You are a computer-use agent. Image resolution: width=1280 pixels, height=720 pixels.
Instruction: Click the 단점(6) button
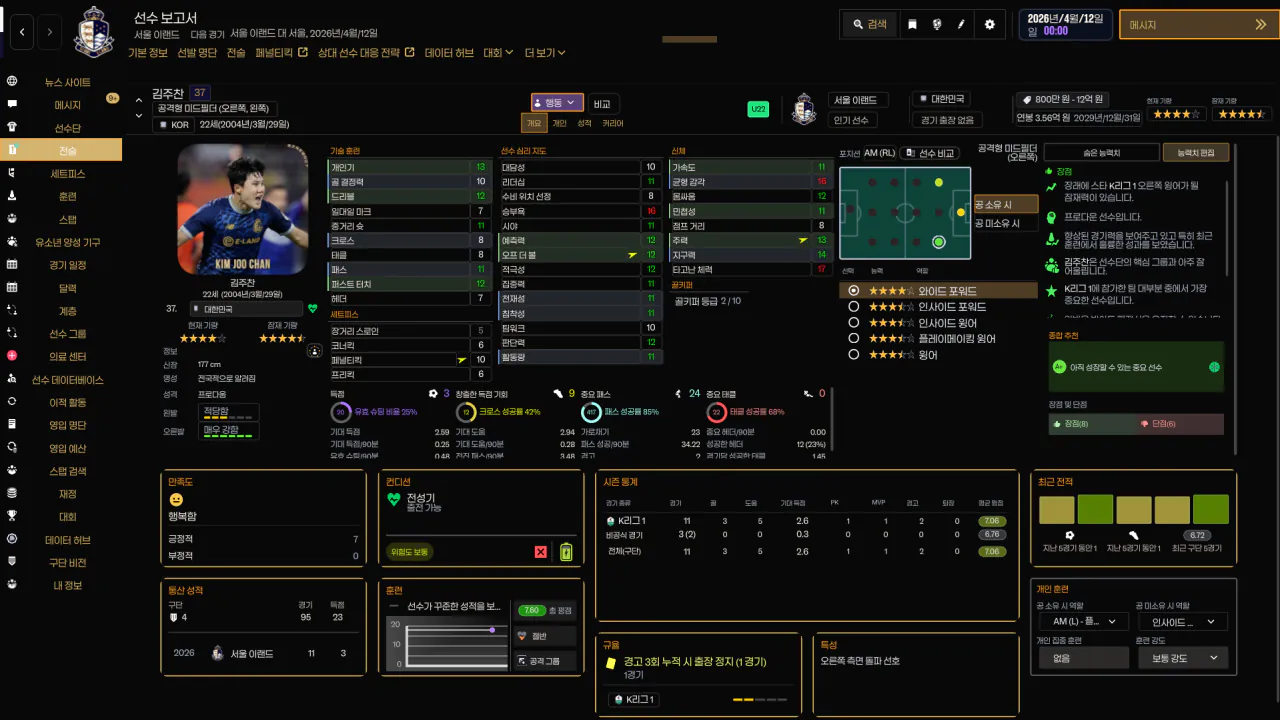1178,424
